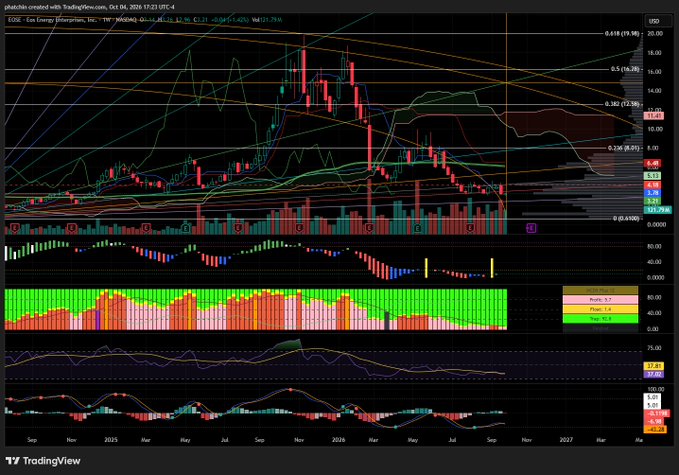
Task: Click the purple upcoming earnings marker
Action: [x=531, y=228]
